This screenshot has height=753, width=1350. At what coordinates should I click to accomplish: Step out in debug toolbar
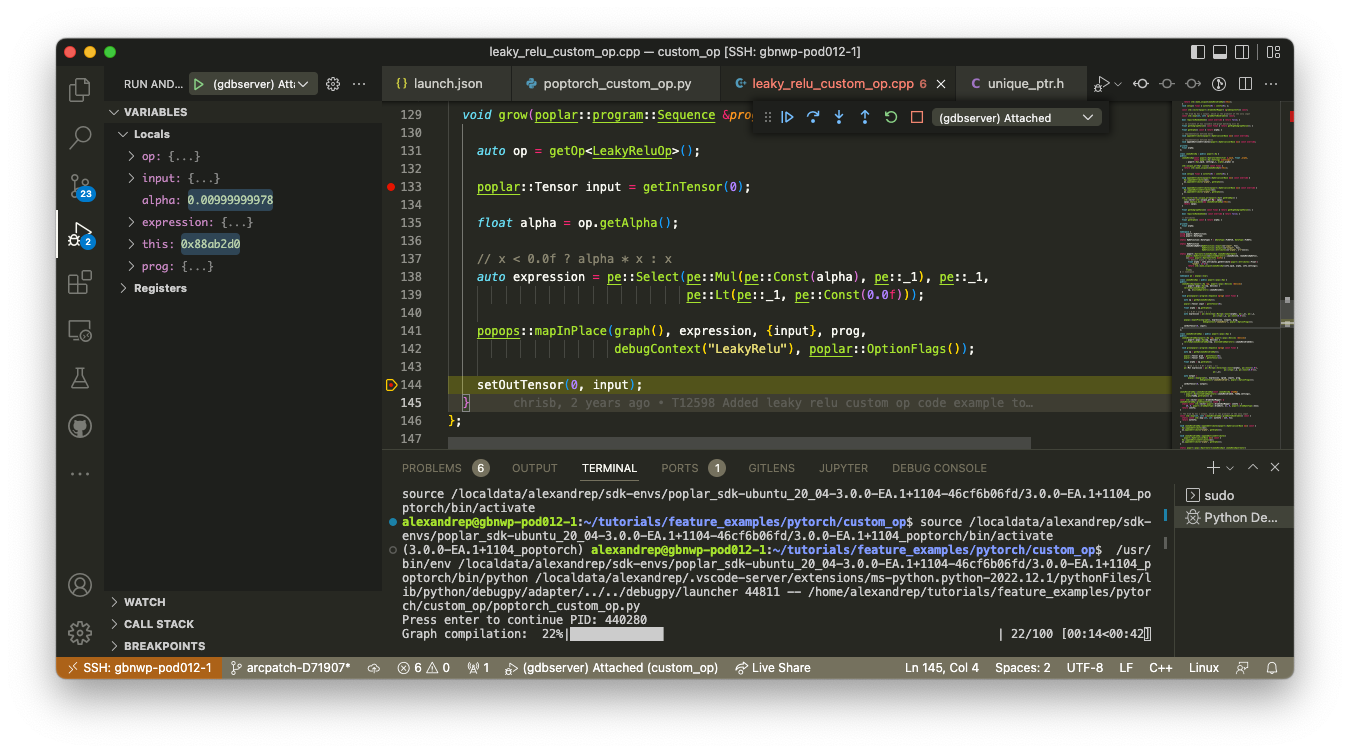(865, 117)
